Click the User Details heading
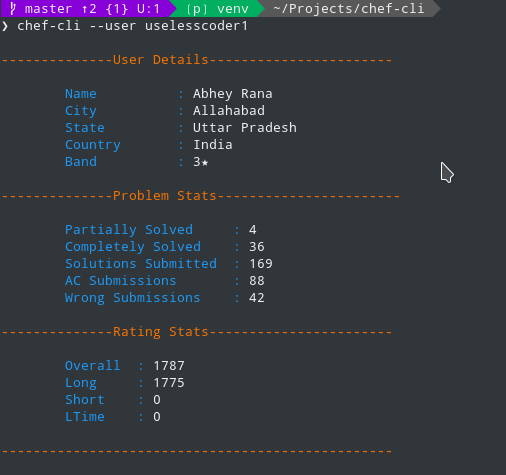The height and width of the screenshot is (475, 506). click(x=161, y=60)
